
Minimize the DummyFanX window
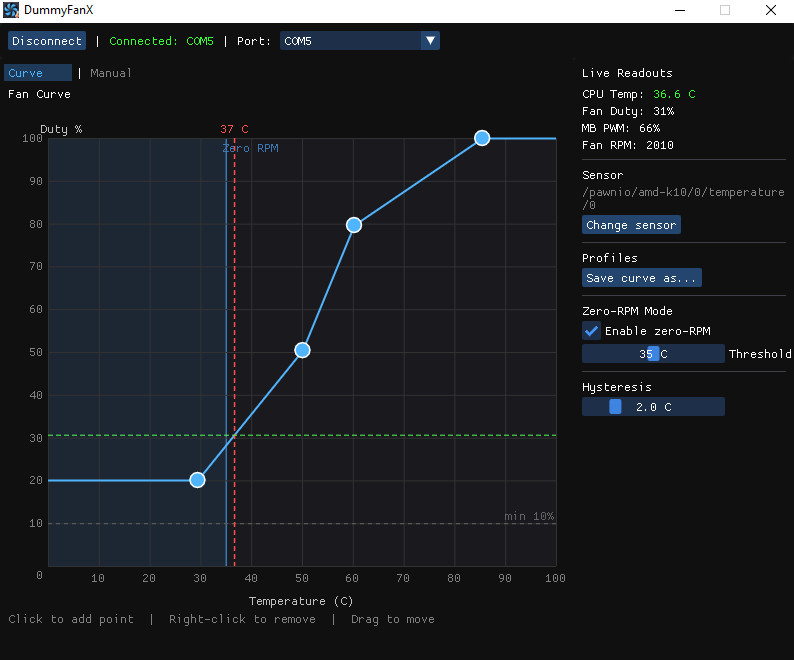click(680, 10)
